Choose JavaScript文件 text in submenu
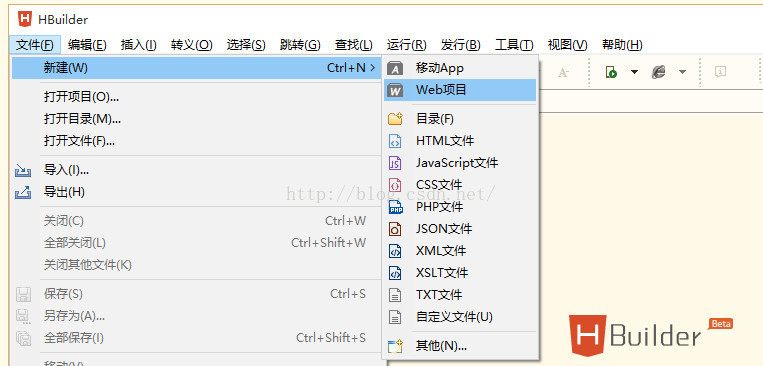763x366 pixels. (457, 163)
